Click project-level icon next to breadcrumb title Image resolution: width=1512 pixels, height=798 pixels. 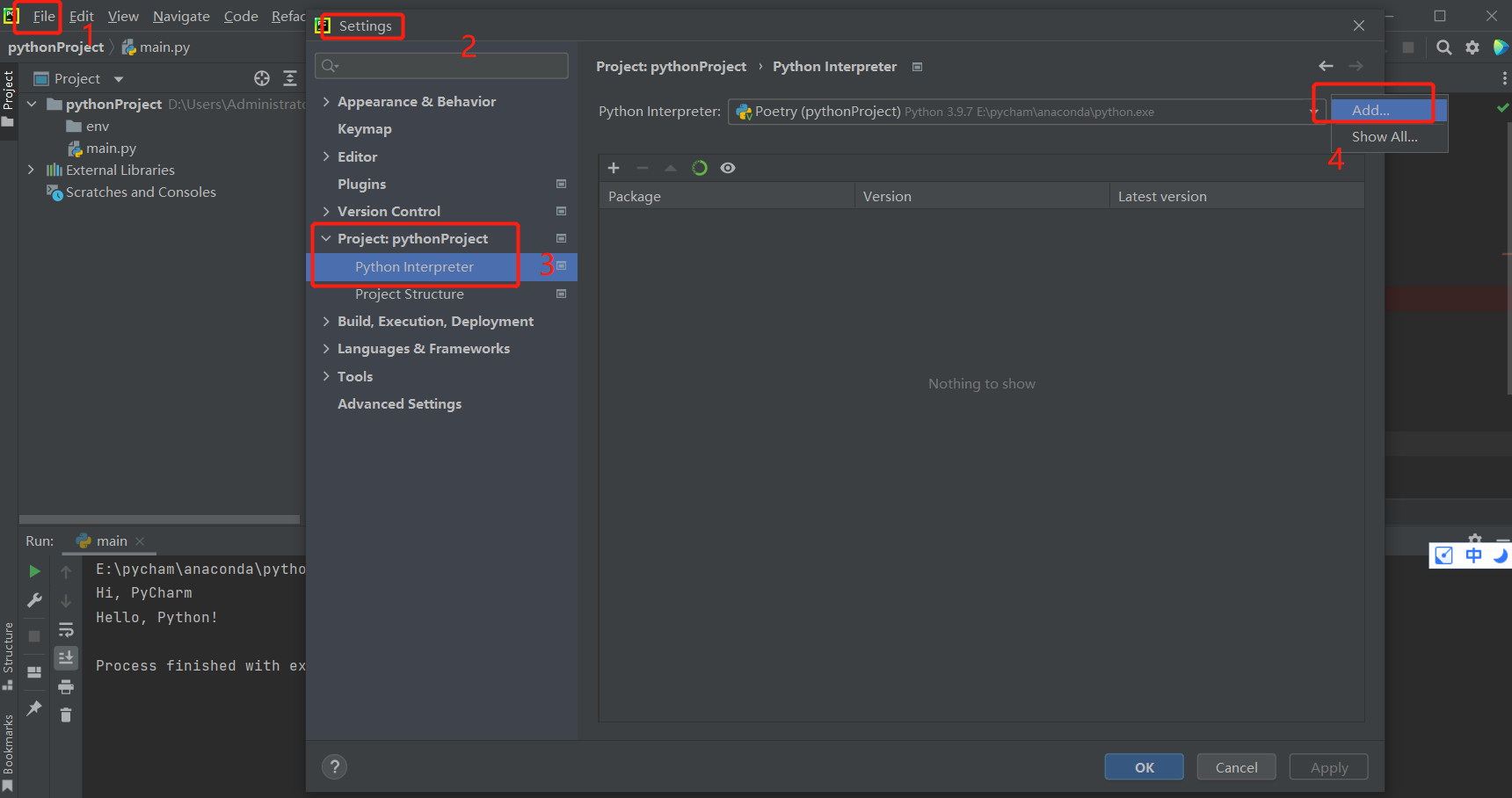917,67
